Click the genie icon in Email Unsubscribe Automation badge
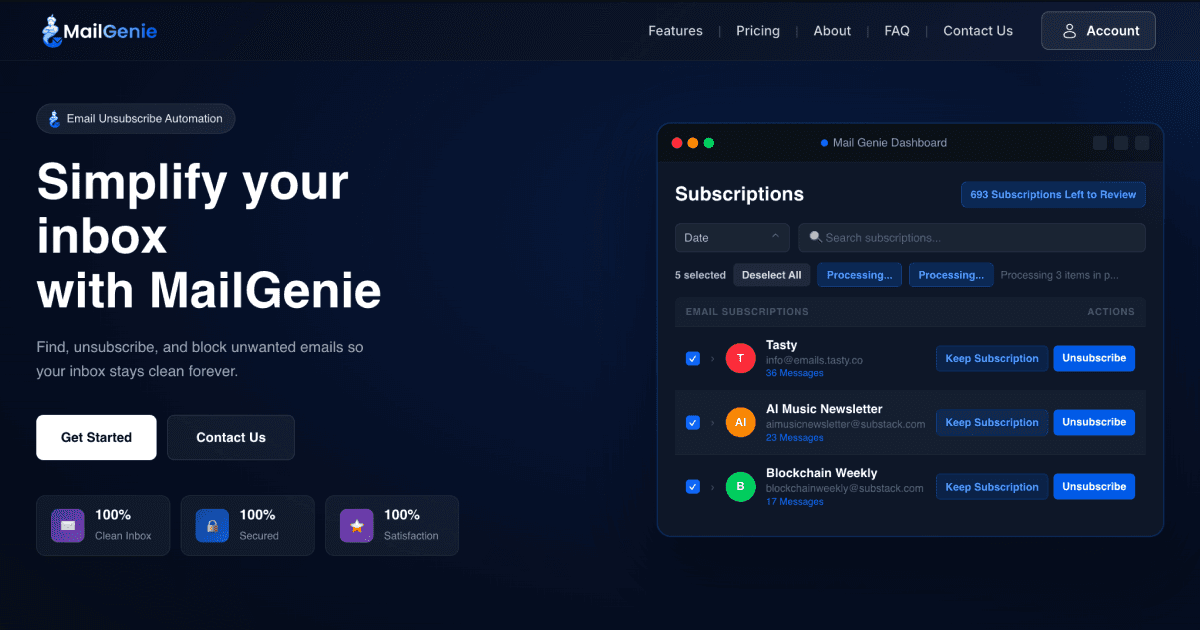 coord(54,119)
